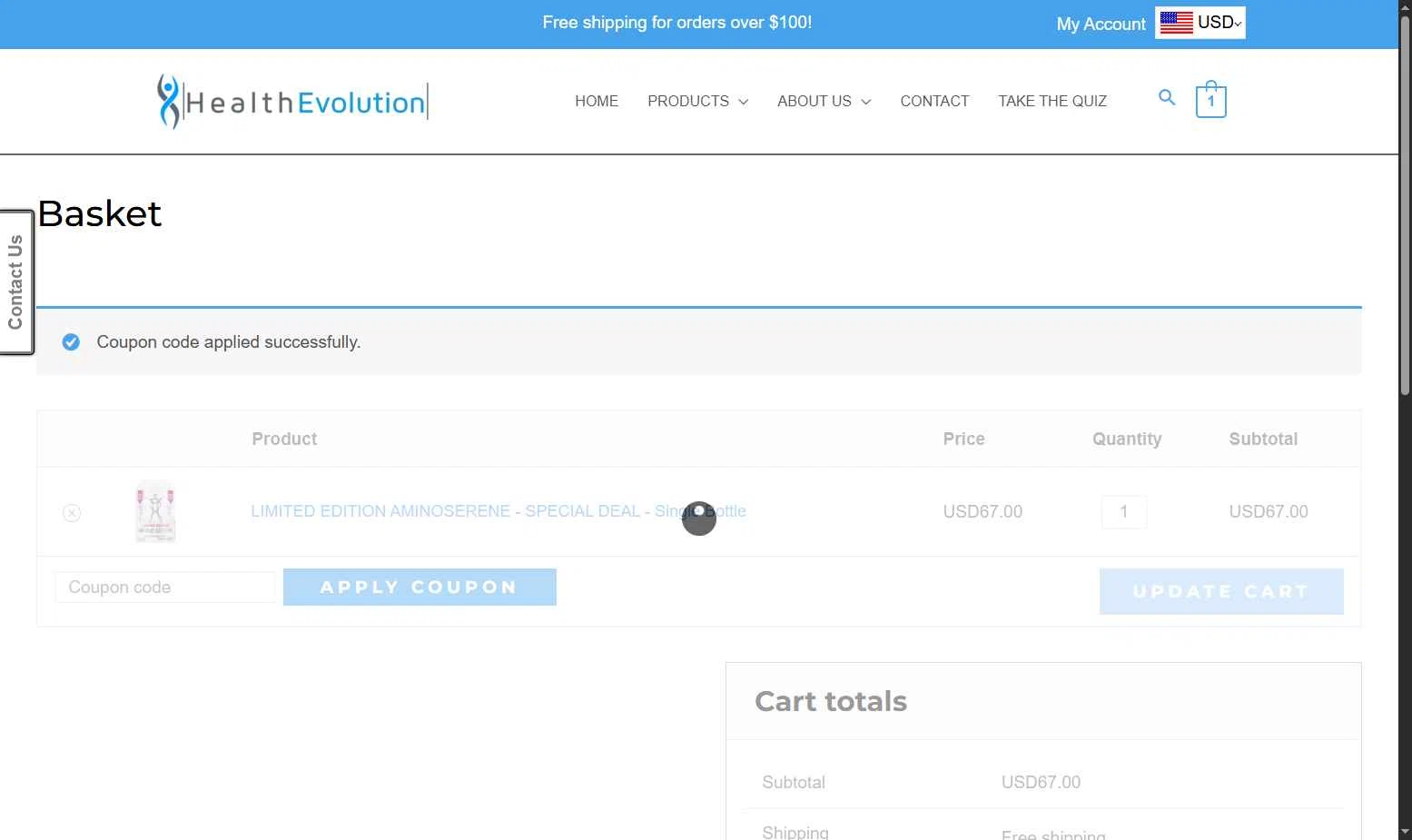Screen dimensions: 1412x840
Task: Click the Quantity column header
Action: (1127, 439)
